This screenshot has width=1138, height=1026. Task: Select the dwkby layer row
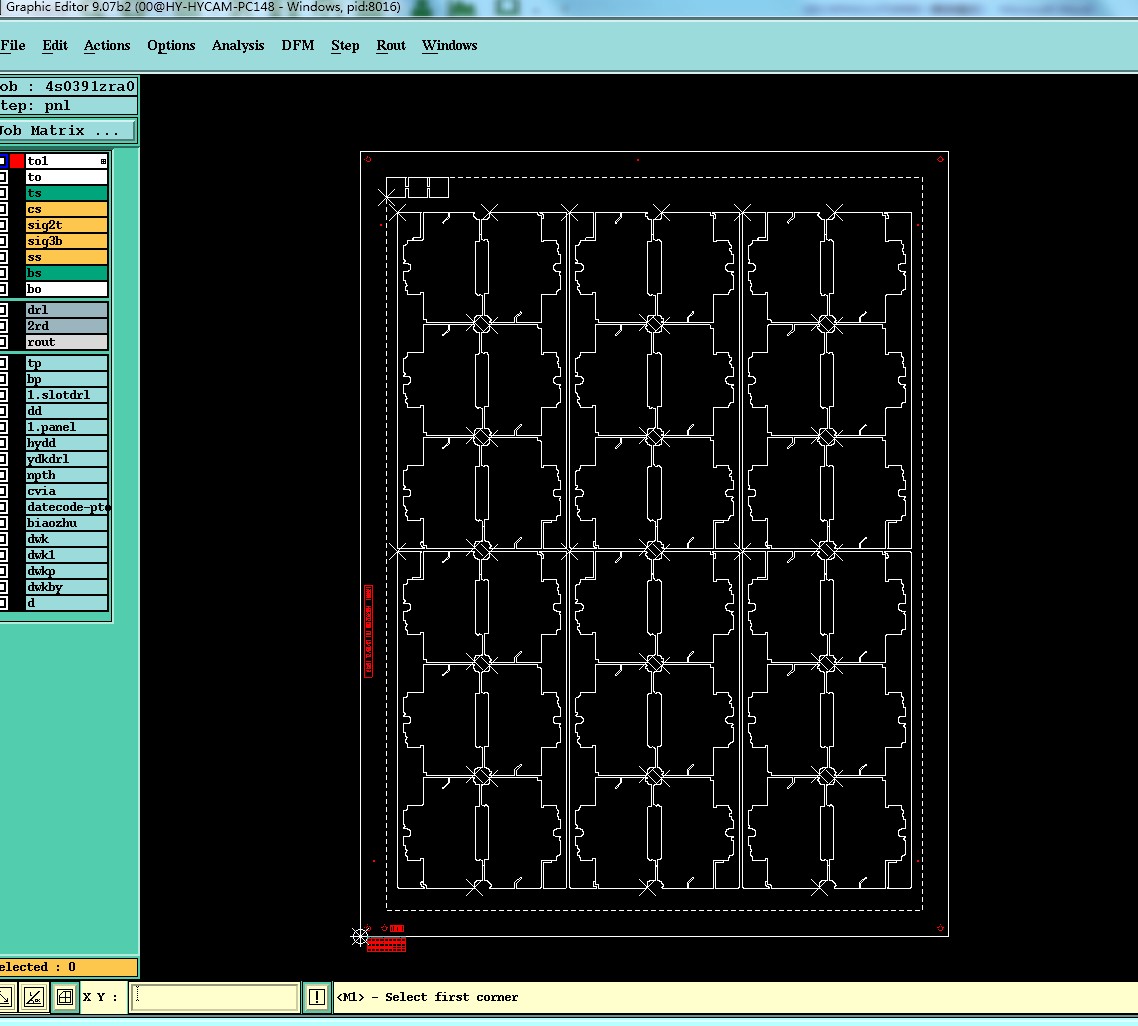click(67, 587)
